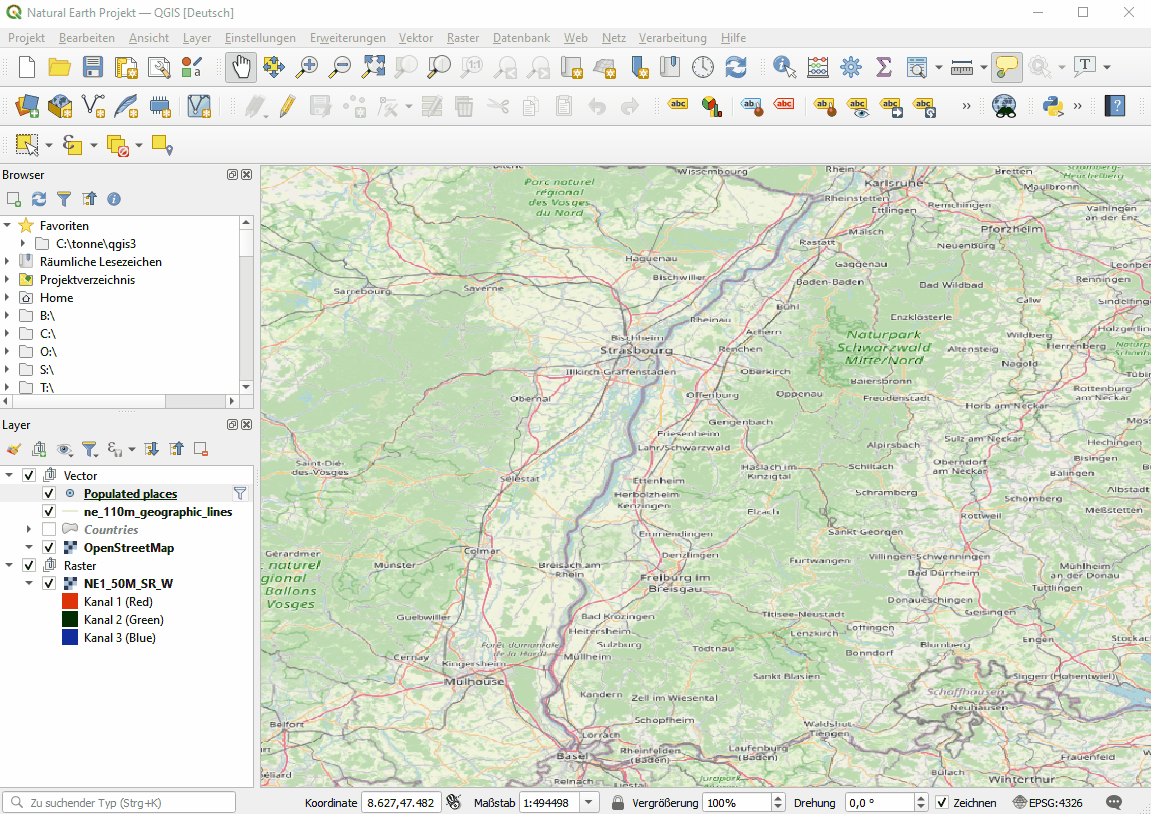Refresh the map canvas
1151x814 pixels.
tap(734, 66)
